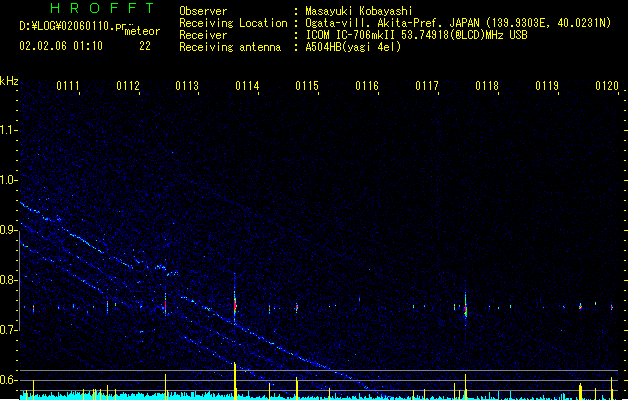Screen dimensions: 629x400
Task: Click the 1.1 kHz frequency label
Action: pyautogui.click(x=8, y=130)
